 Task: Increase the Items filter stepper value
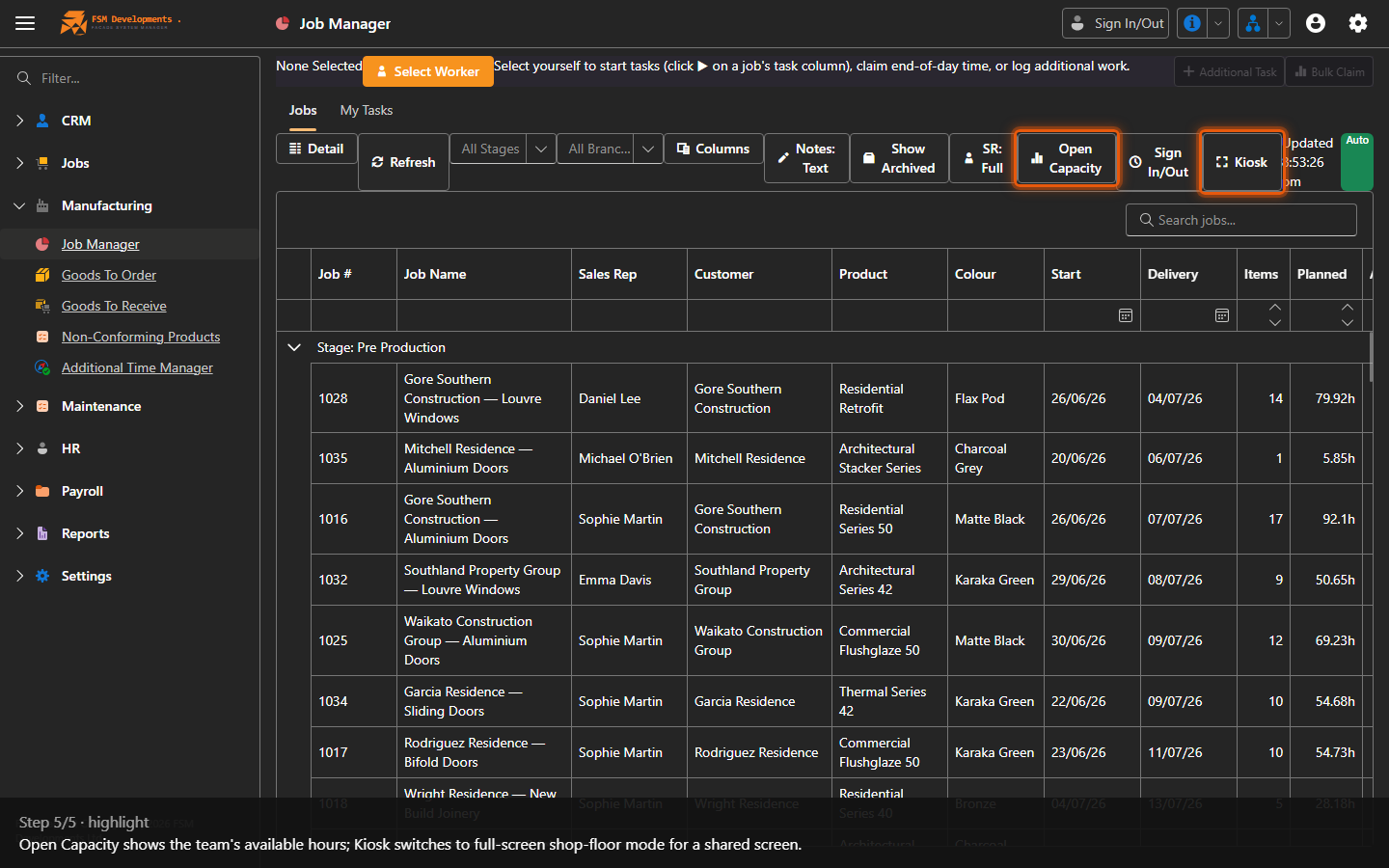coord(1275,308)
